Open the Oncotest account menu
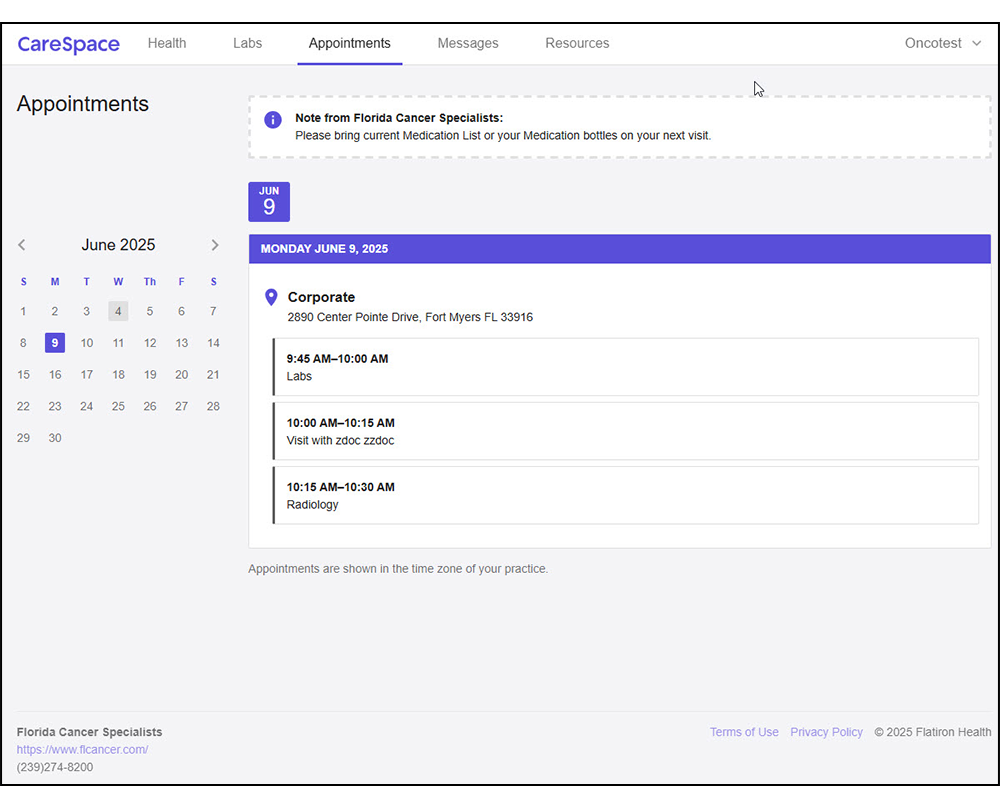The height and width of the screenshot is (800, 1000). (931, 44)
